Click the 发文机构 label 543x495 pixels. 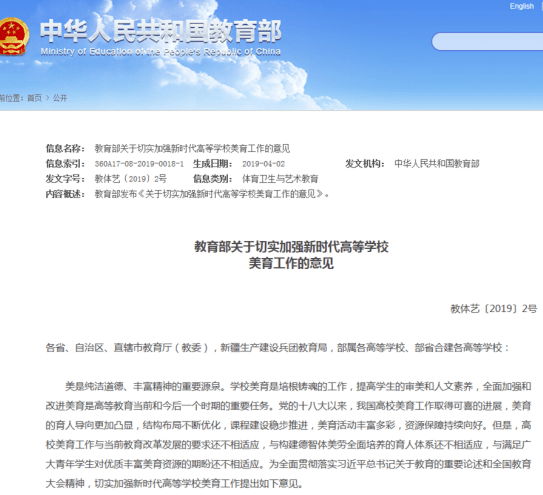pos(365,163)
